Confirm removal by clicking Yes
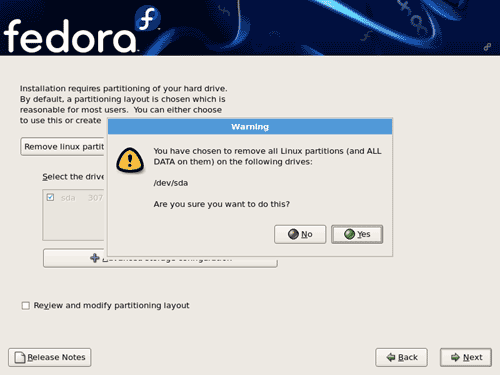 coord(357,234)
